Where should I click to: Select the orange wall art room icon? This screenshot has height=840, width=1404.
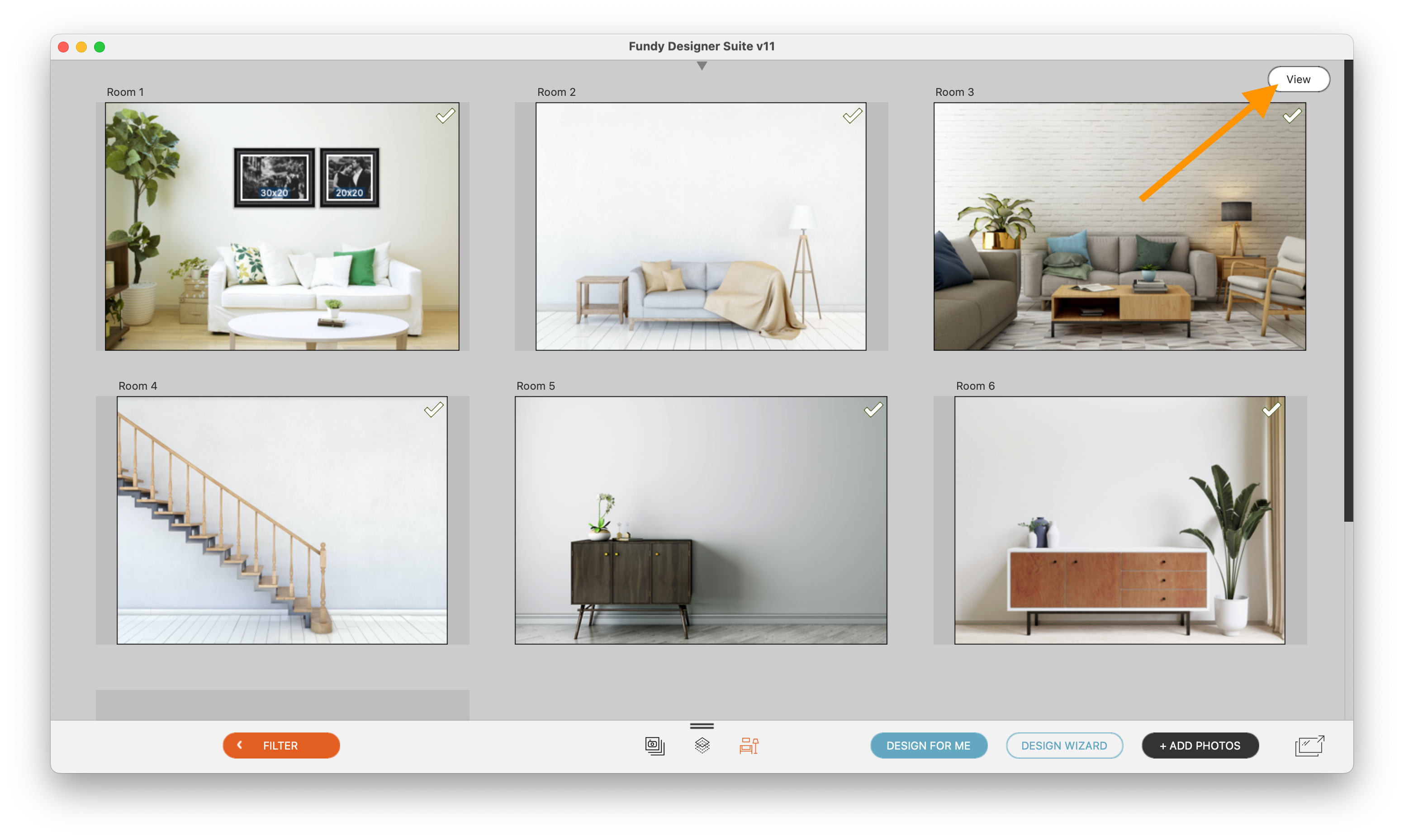coord(749,746)
